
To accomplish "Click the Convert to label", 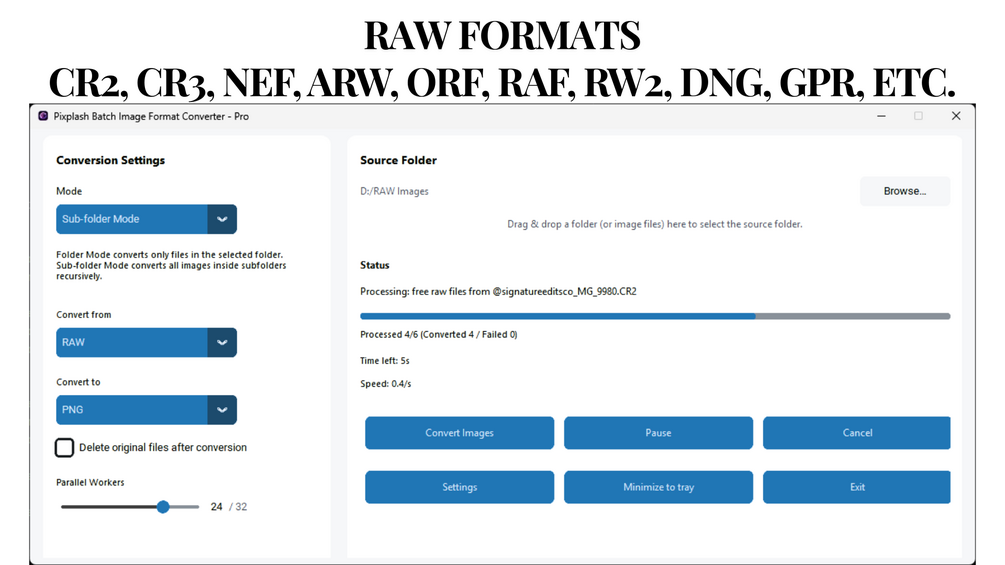I will pos(78,382).
